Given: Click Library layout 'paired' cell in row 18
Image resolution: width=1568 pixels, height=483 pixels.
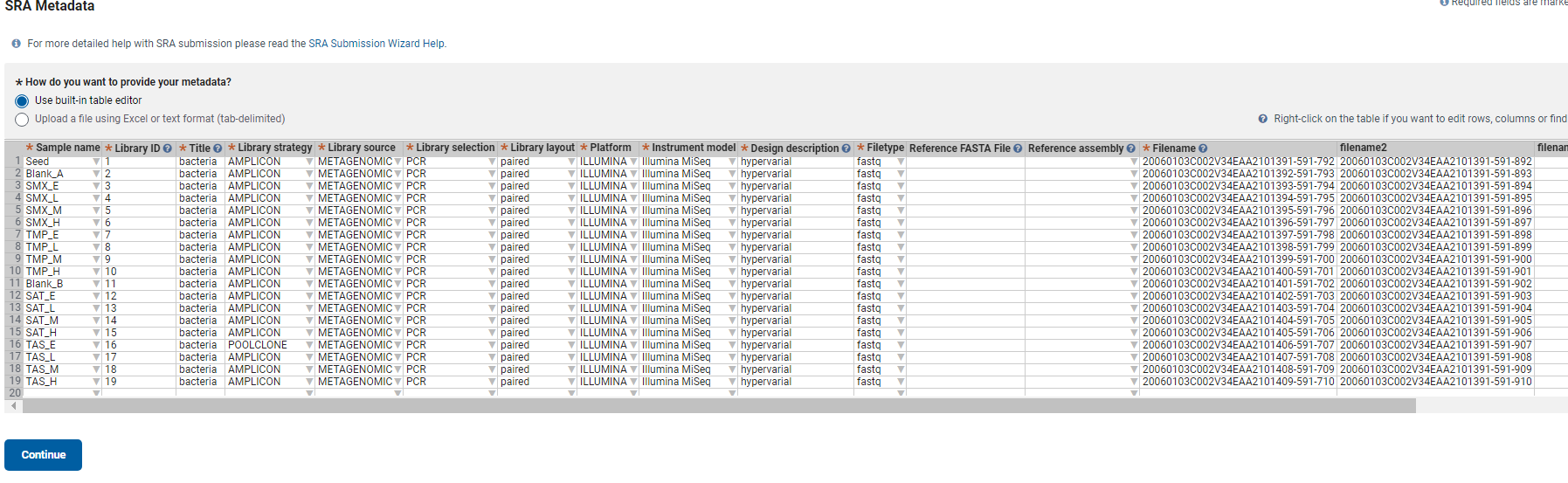Looking at the screenshot, I should (x=537, y=369).
